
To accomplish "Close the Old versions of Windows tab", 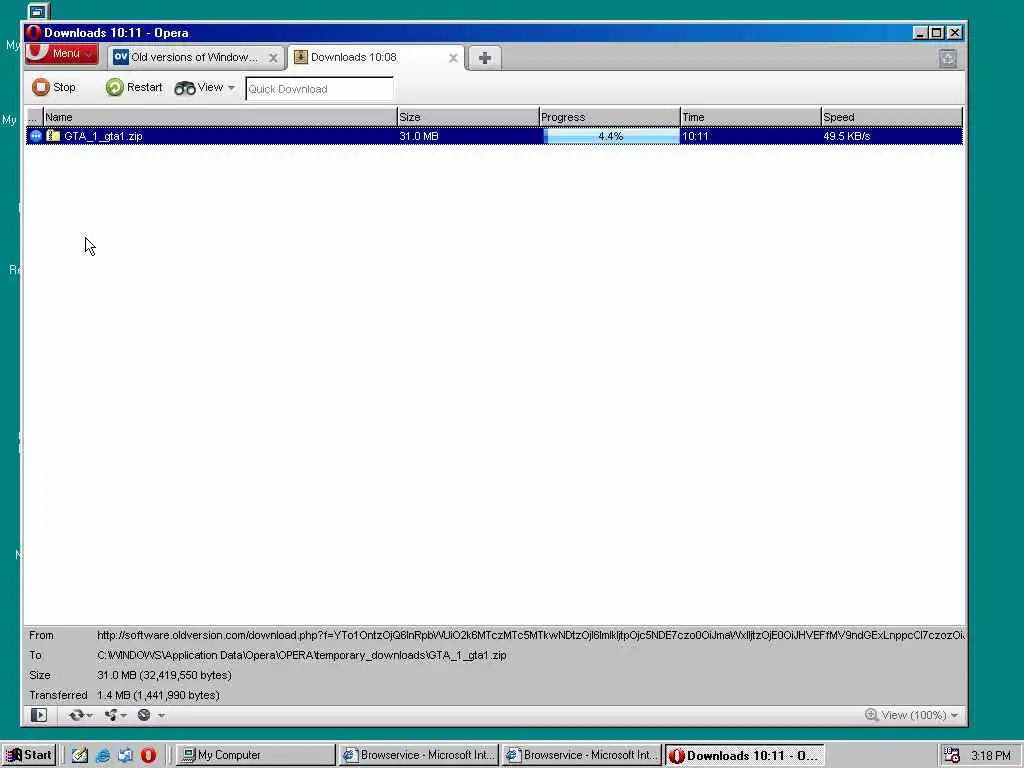I will [273, 58].
